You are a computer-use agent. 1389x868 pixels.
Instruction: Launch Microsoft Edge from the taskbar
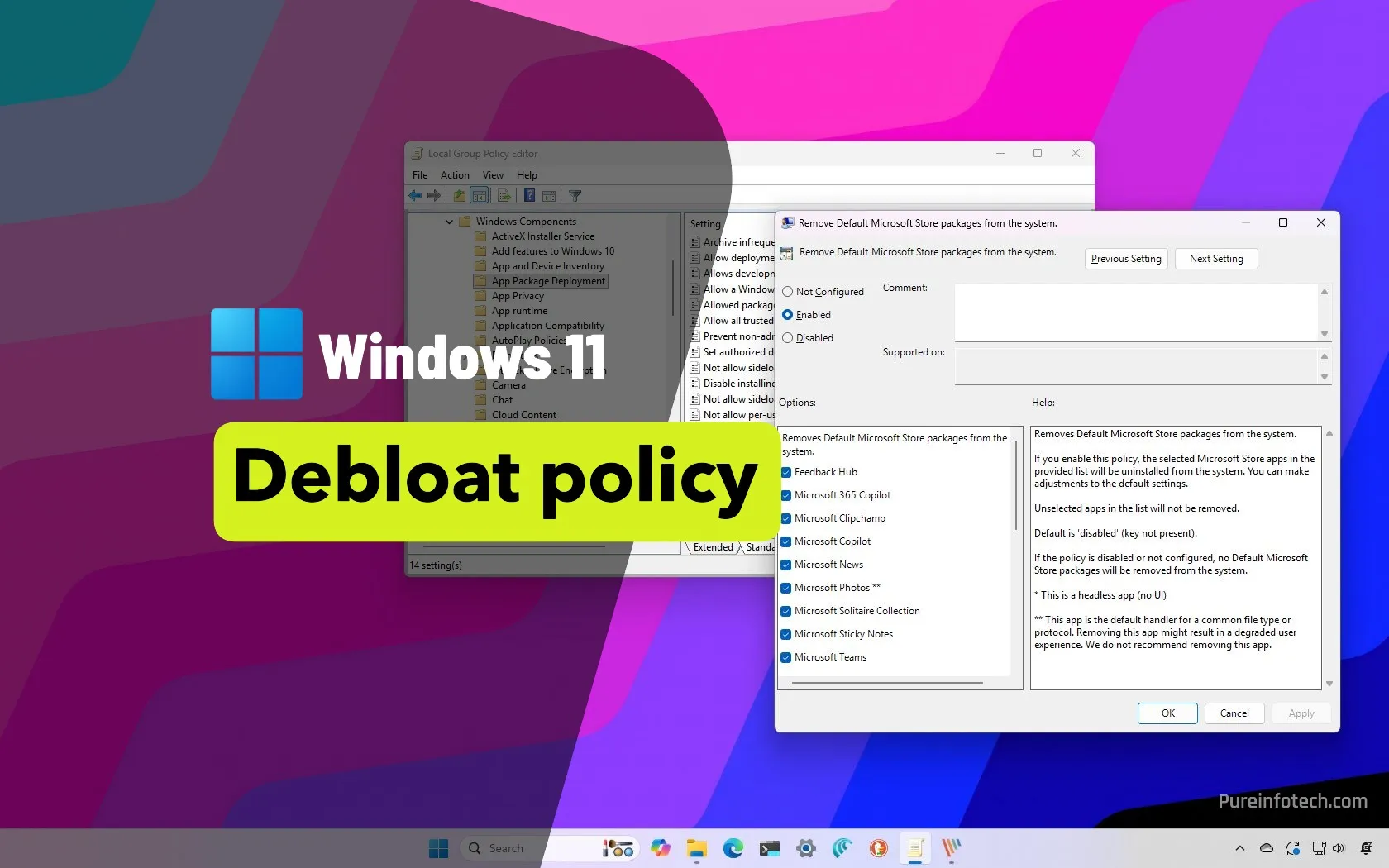point(733,848)
